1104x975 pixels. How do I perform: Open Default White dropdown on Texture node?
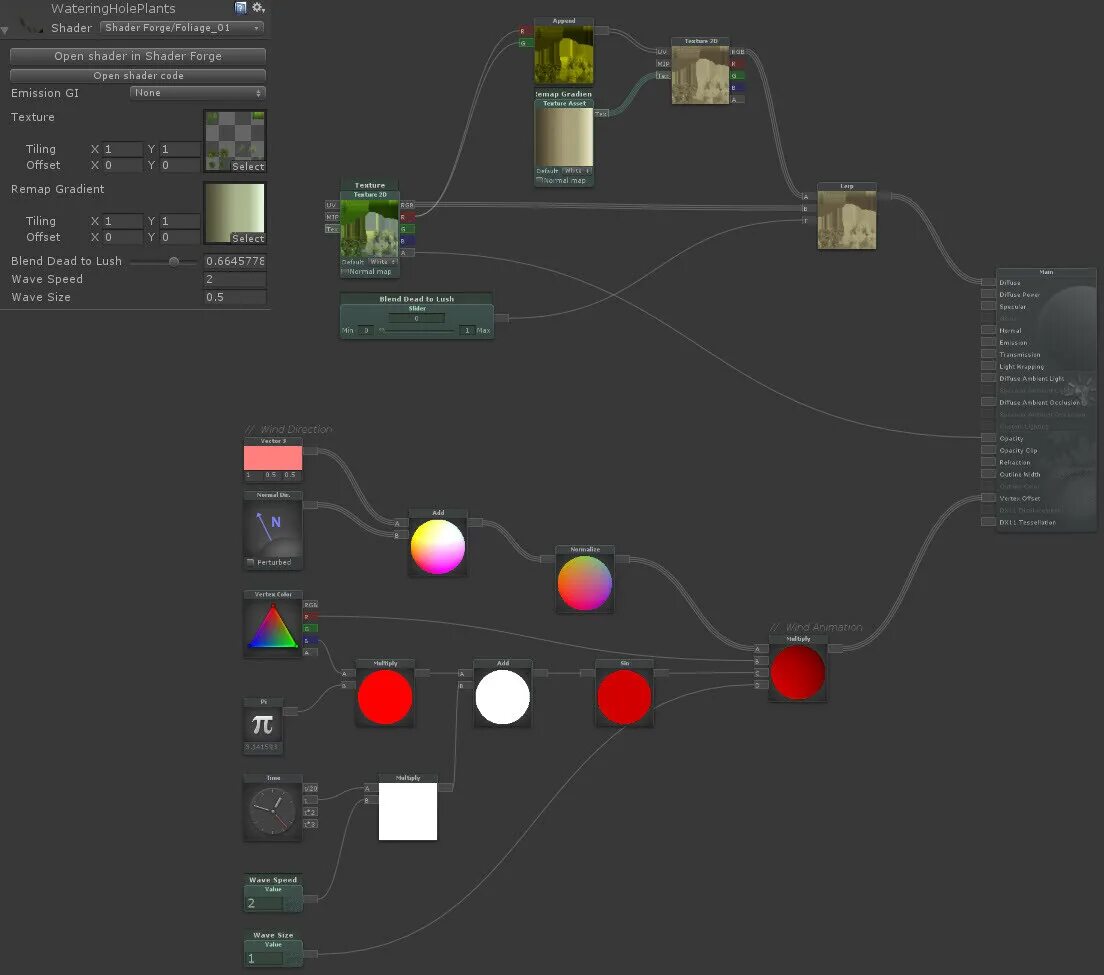(382, 262)
